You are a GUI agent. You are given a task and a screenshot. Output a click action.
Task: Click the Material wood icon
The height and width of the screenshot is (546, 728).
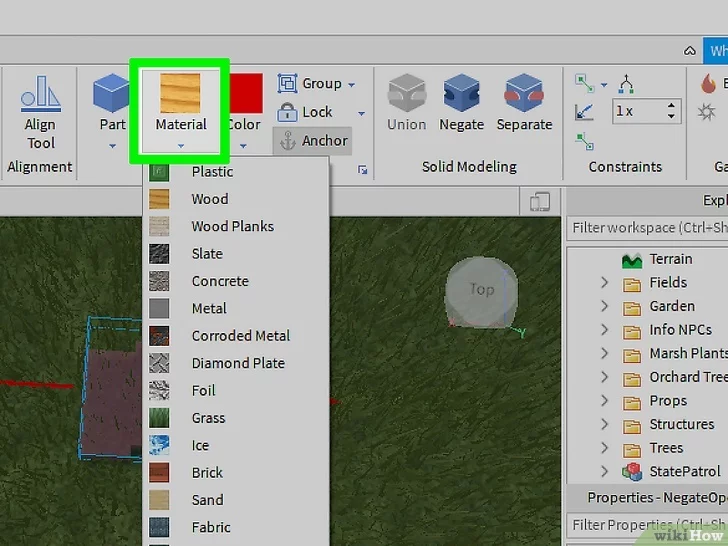[180, 93]
